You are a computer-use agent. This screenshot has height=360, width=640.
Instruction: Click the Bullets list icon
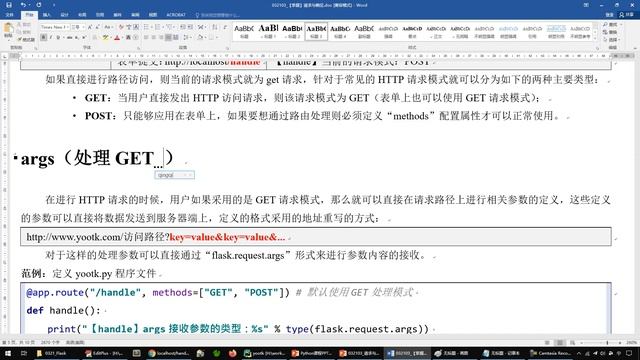click(147, 27)
